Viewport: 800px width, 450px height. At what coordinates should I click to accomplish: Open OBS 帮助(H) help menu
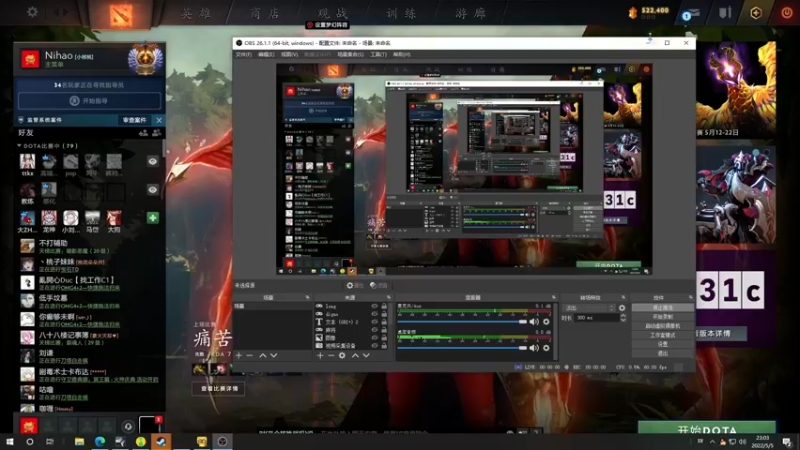pos(402,55)
